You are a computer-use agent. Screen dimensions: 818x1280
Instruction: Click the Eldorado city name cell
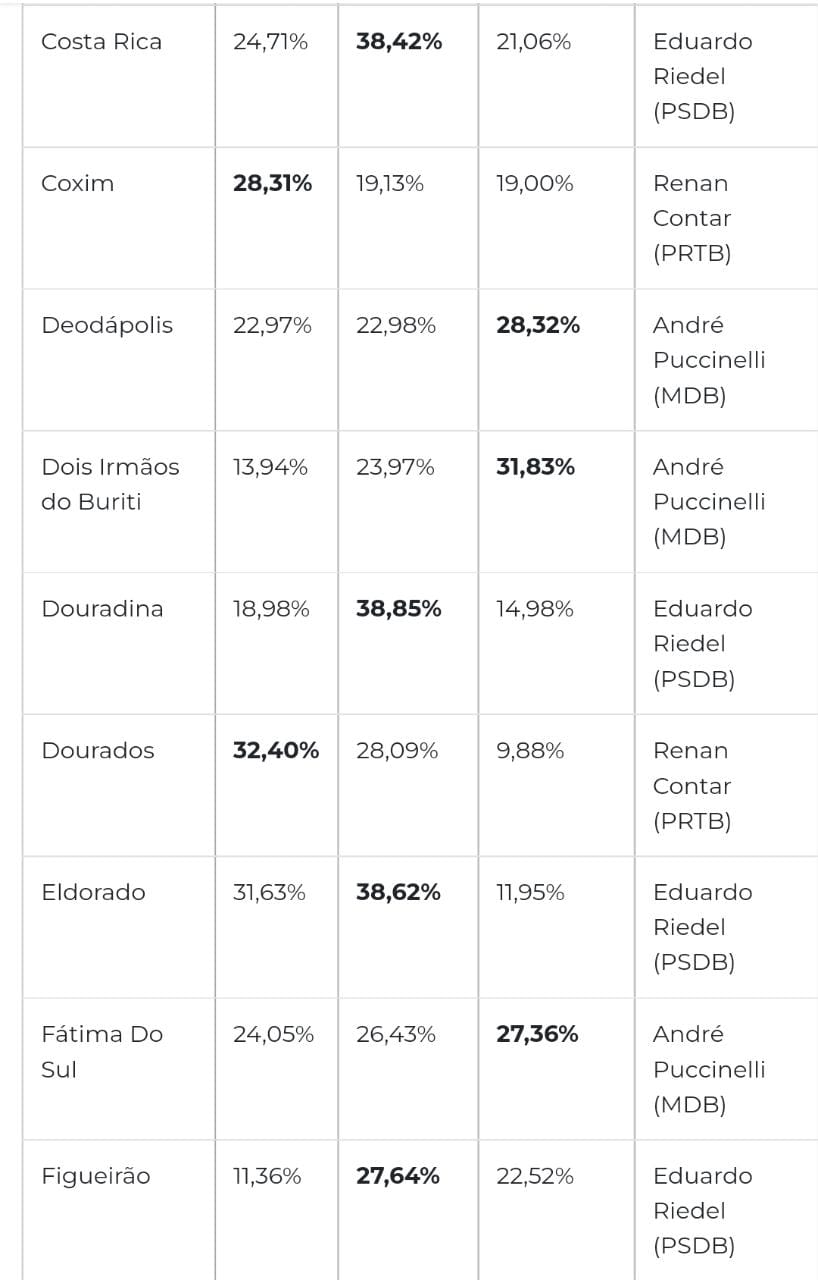coord(93,893)
